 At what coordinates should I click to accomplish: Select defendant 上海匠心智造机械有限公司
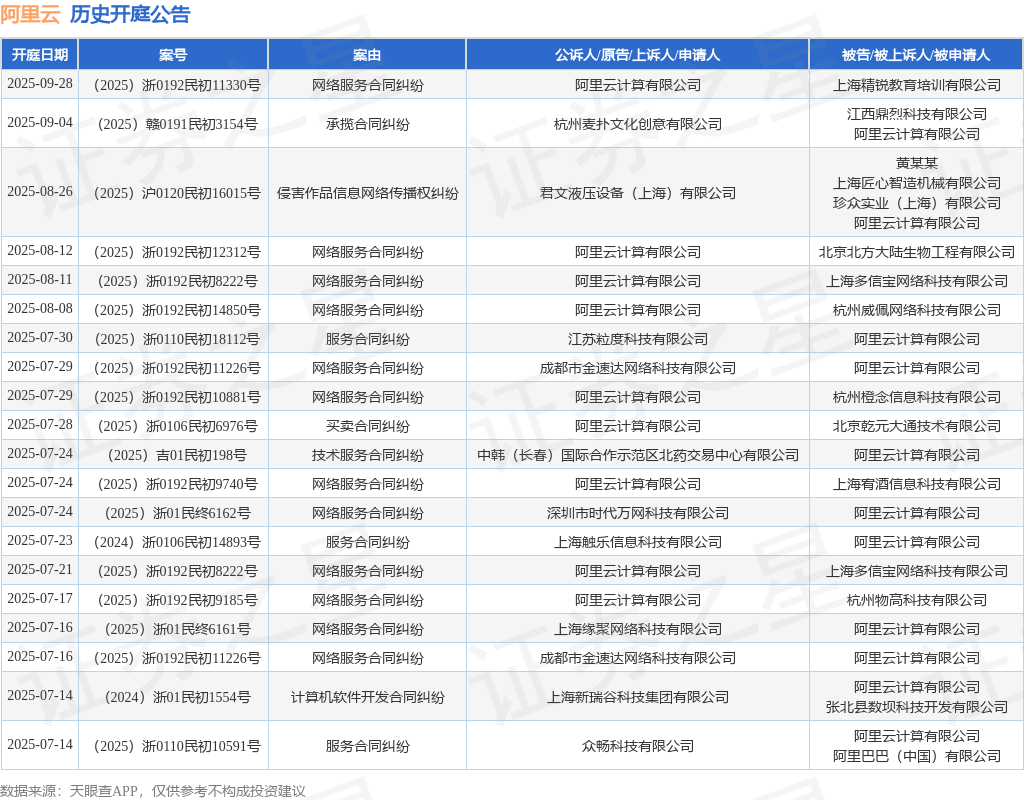tap(916, 183)
